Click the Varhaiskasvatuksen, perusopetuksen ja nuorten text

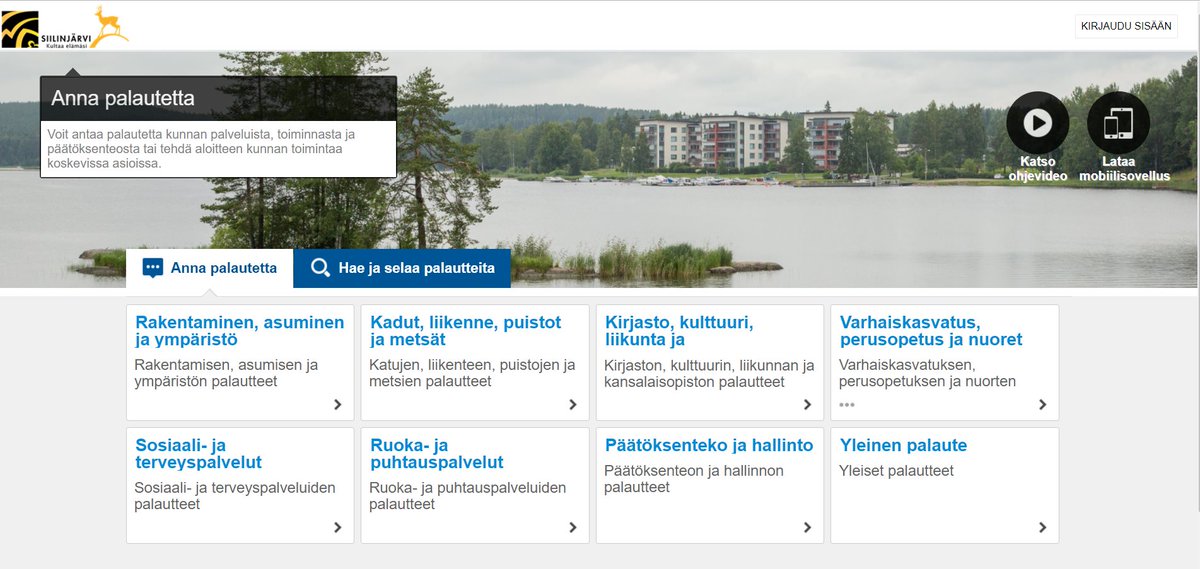pyautogui.click(x=927, y=373)
